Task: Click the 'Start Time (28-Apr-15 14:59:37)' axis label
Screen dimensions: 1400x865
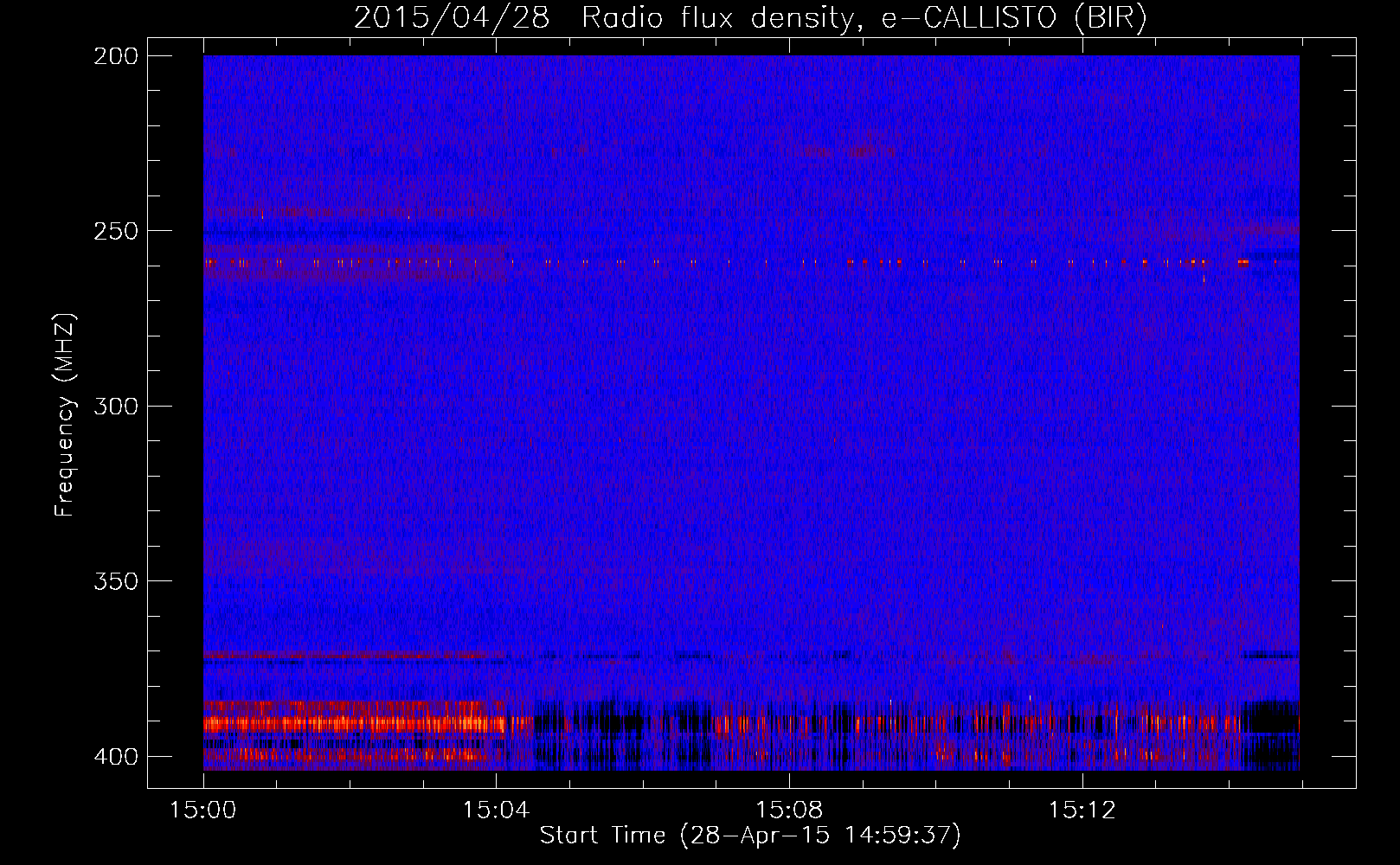Action: tap(750, 836)
